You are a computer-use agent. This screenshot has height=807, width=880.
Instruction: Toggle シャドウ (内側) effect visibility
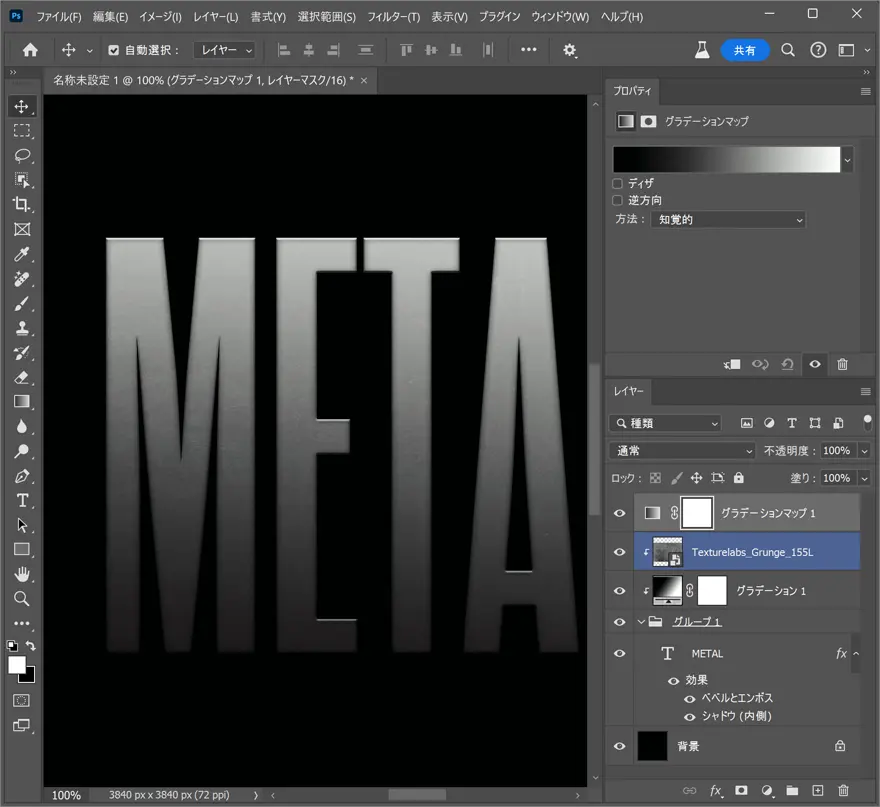(690, 717)
